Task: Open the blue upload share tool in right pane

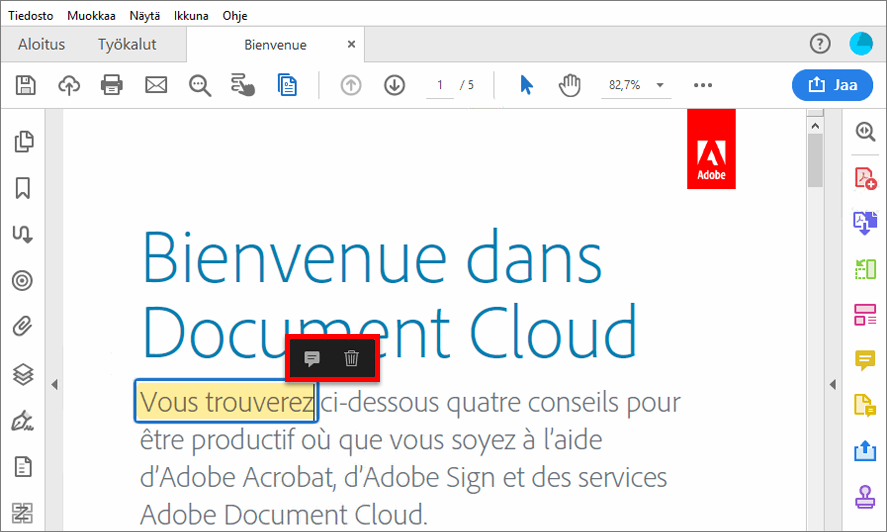Action: pyautogui.click(x=865, y=451)
